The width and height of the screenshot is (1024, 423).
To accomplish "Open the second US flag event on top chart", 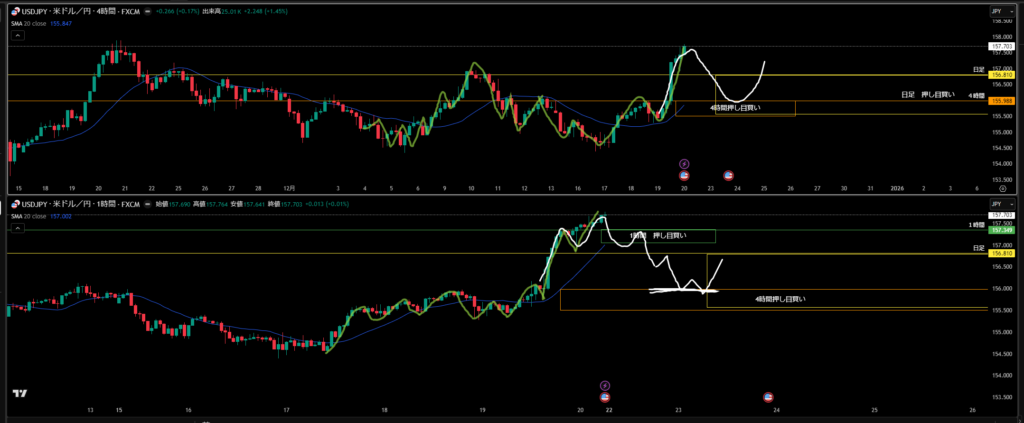I will 728,175.
